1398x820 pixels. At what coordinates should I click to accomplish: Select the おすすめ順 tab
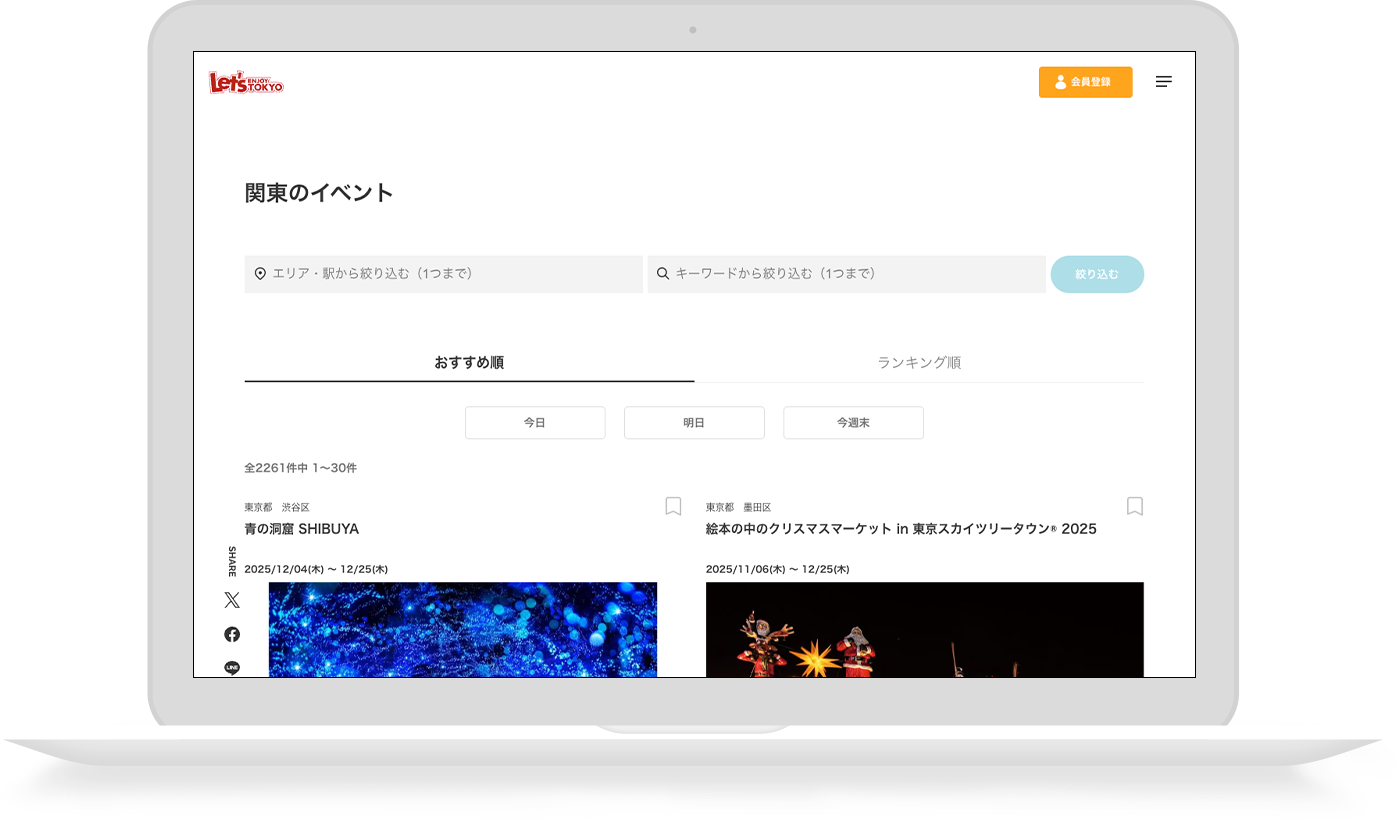(469, 362)
